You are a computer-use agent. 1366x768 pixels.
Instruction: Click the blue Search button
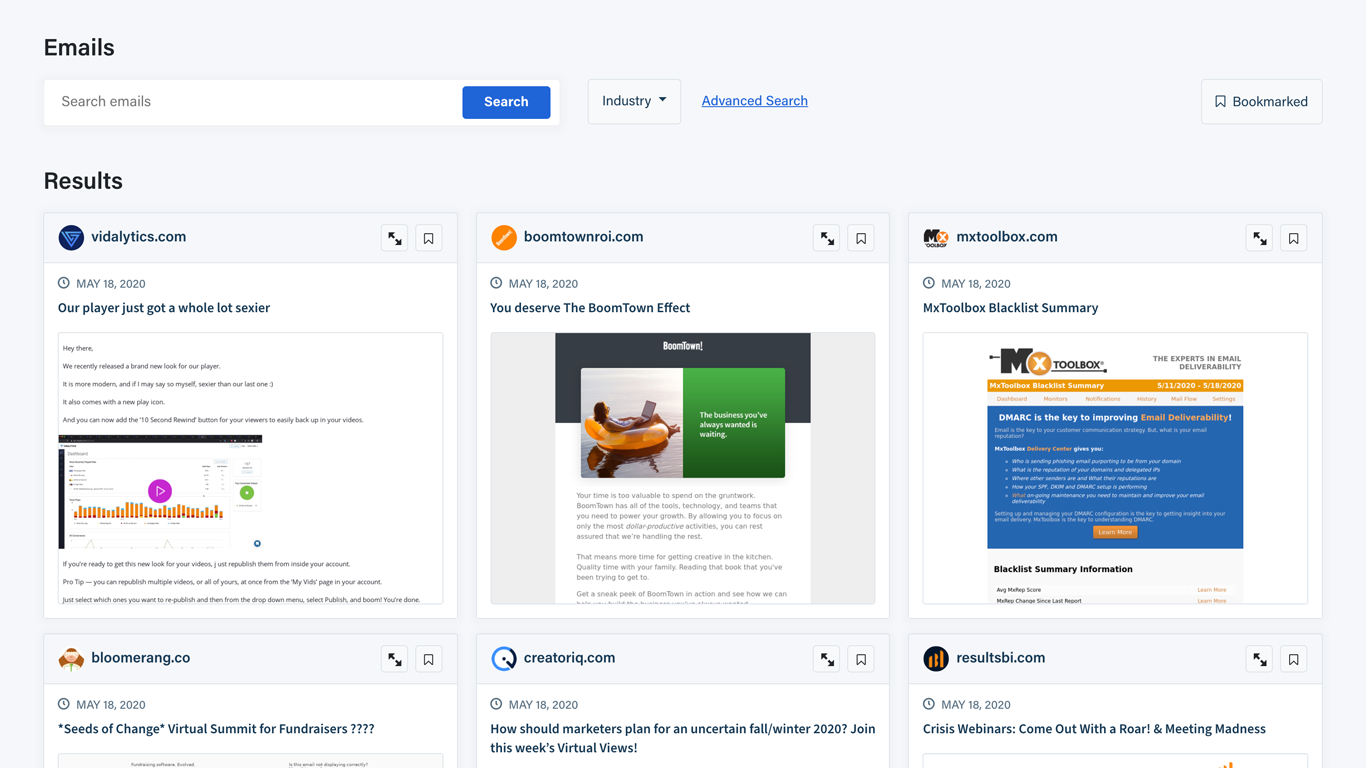click(x=506, y=102)
